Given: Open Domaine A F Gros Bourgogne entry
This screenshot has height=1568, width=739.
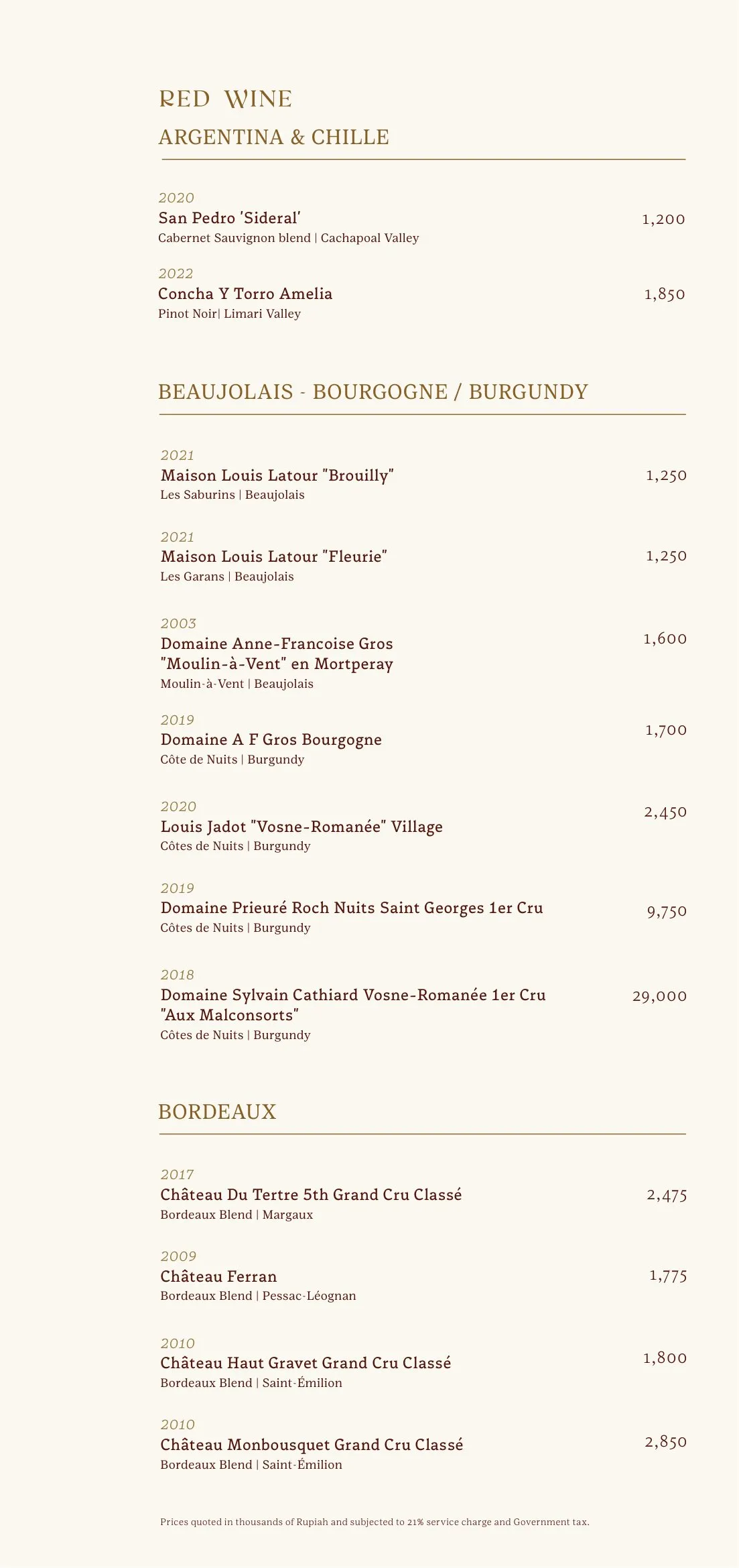Looking at the screenshot, I should pyautogui.click(x=271, y=739).
